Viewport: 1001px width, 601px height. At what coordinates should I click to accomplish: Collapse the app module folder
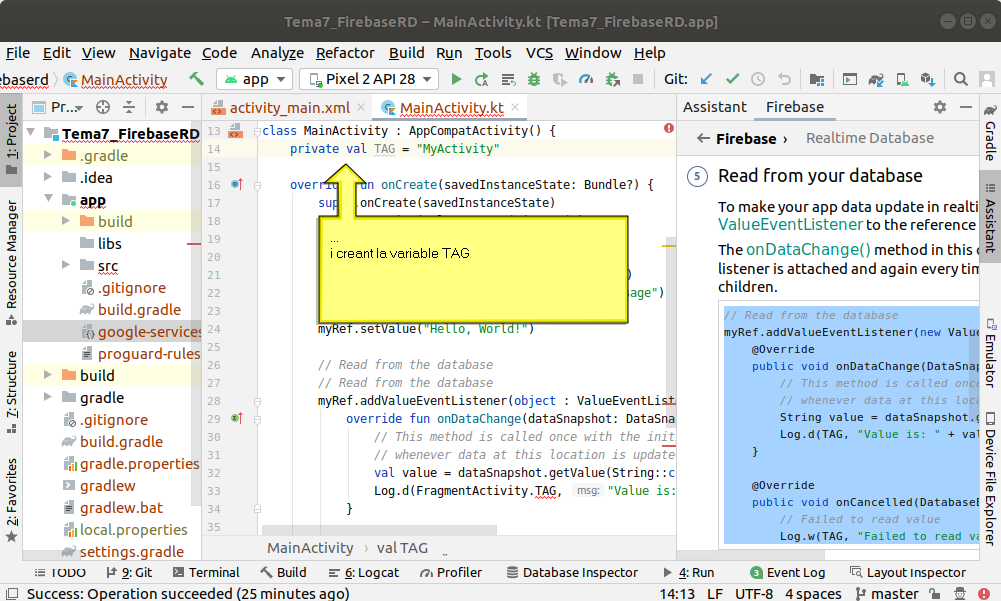(49, 199)
